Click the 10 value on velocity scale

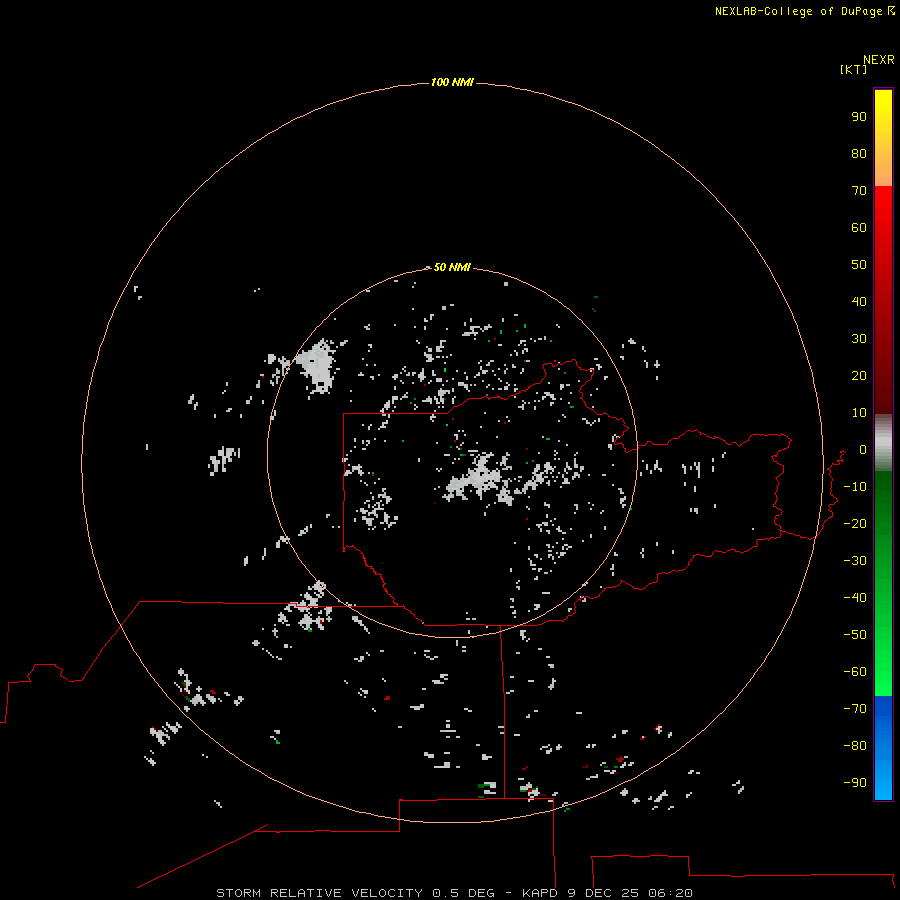(859, 413)
